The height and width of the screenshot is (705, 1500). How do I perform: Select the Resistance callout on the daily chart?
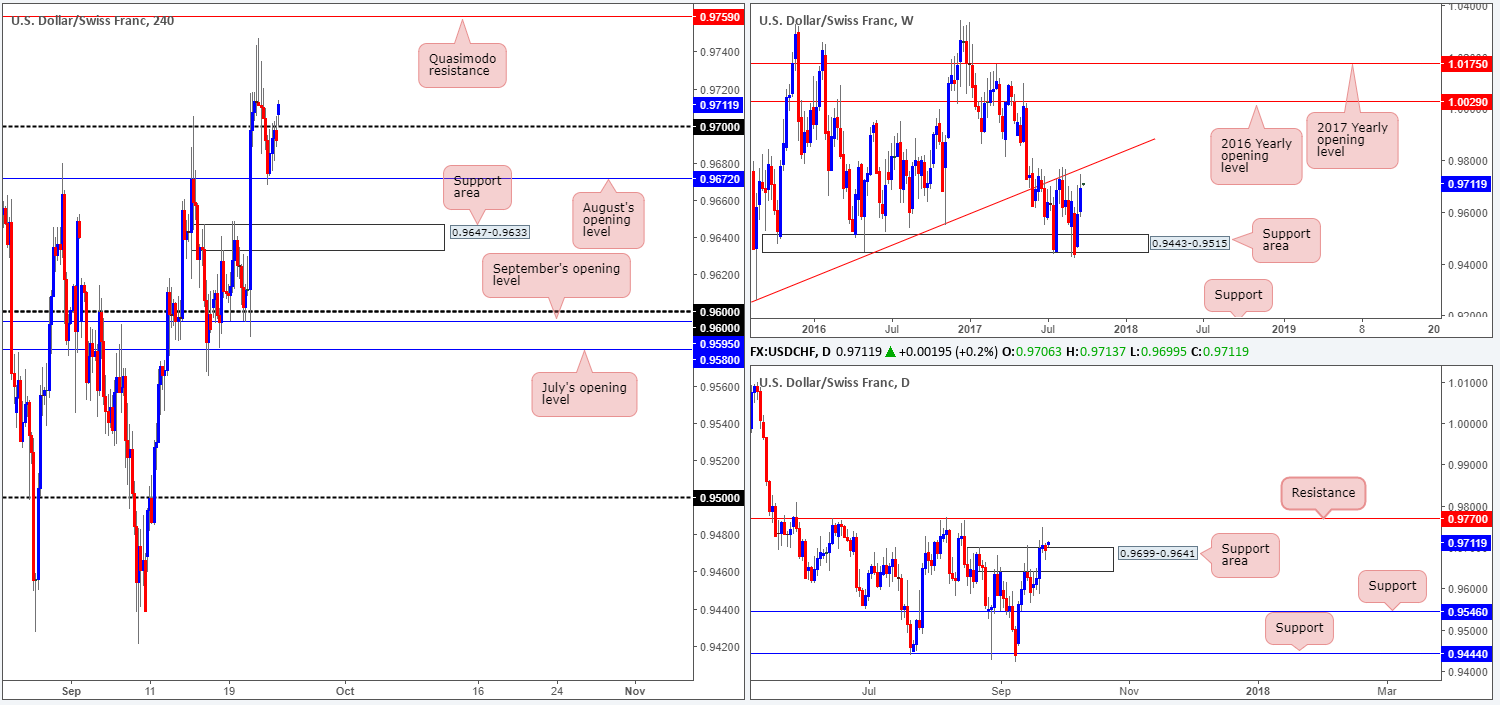click(1323, 492)
